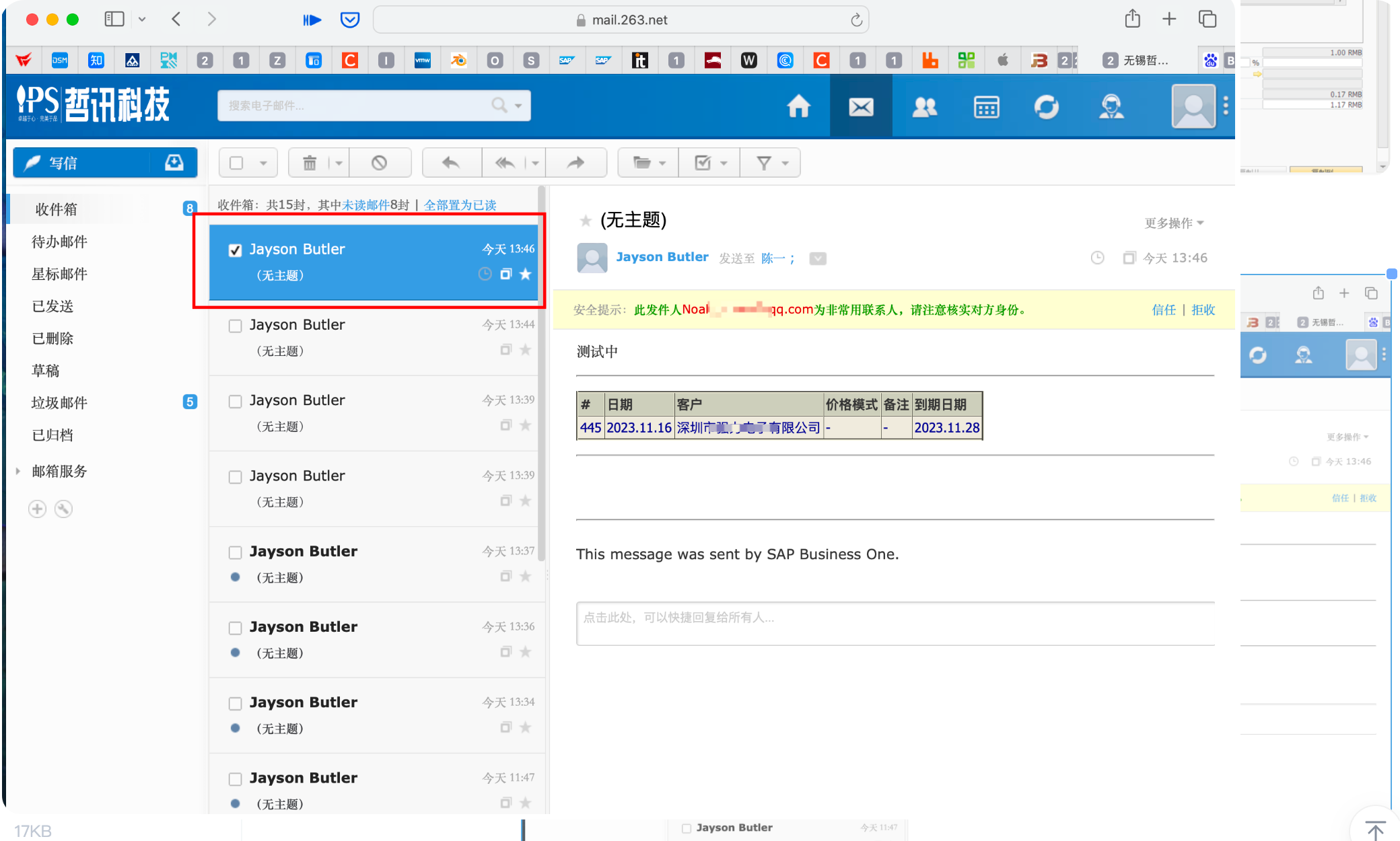Click the 未读邮件 link
This screenshot has width=1400, height=841.
pos(366,205)
